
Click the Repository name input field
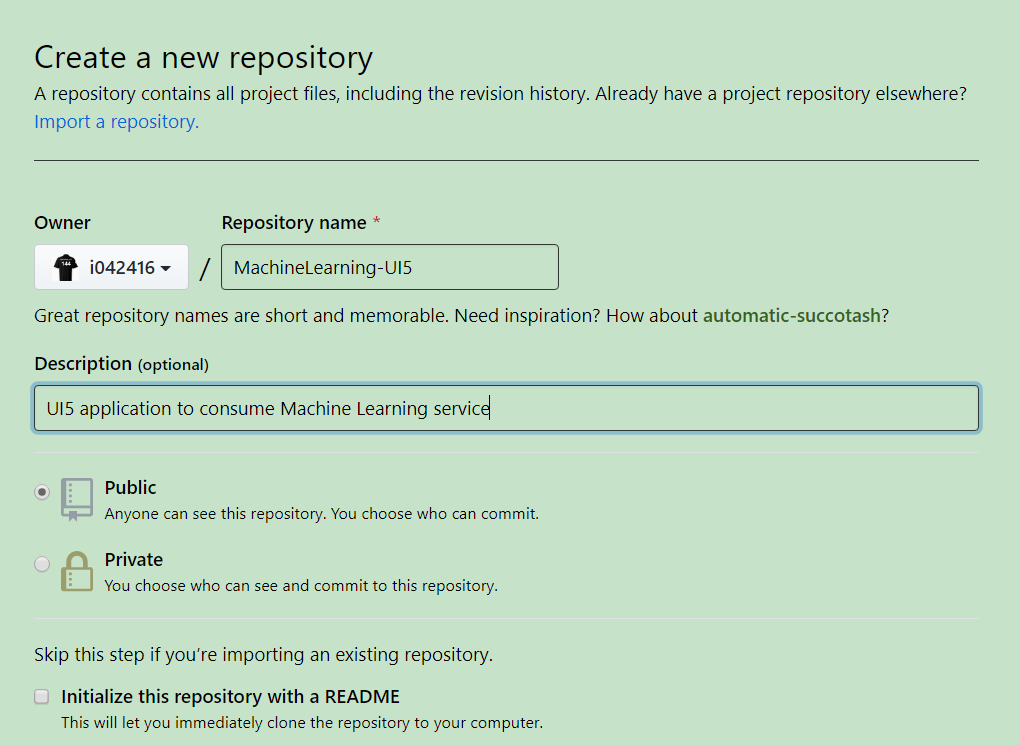[390, 267]
